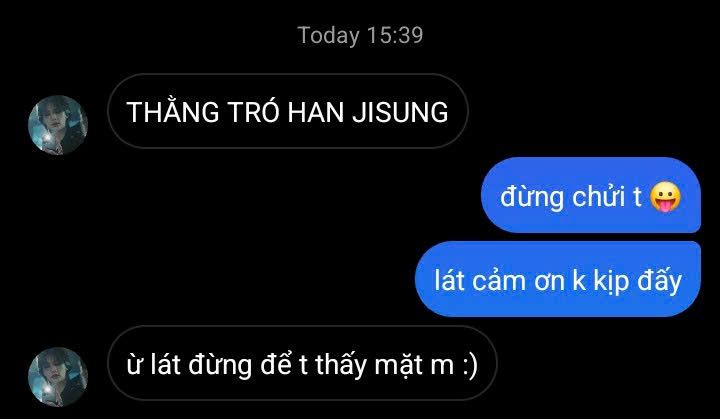
Task: Click the word ừ starting the last message
Action: (x=135, y=366)
